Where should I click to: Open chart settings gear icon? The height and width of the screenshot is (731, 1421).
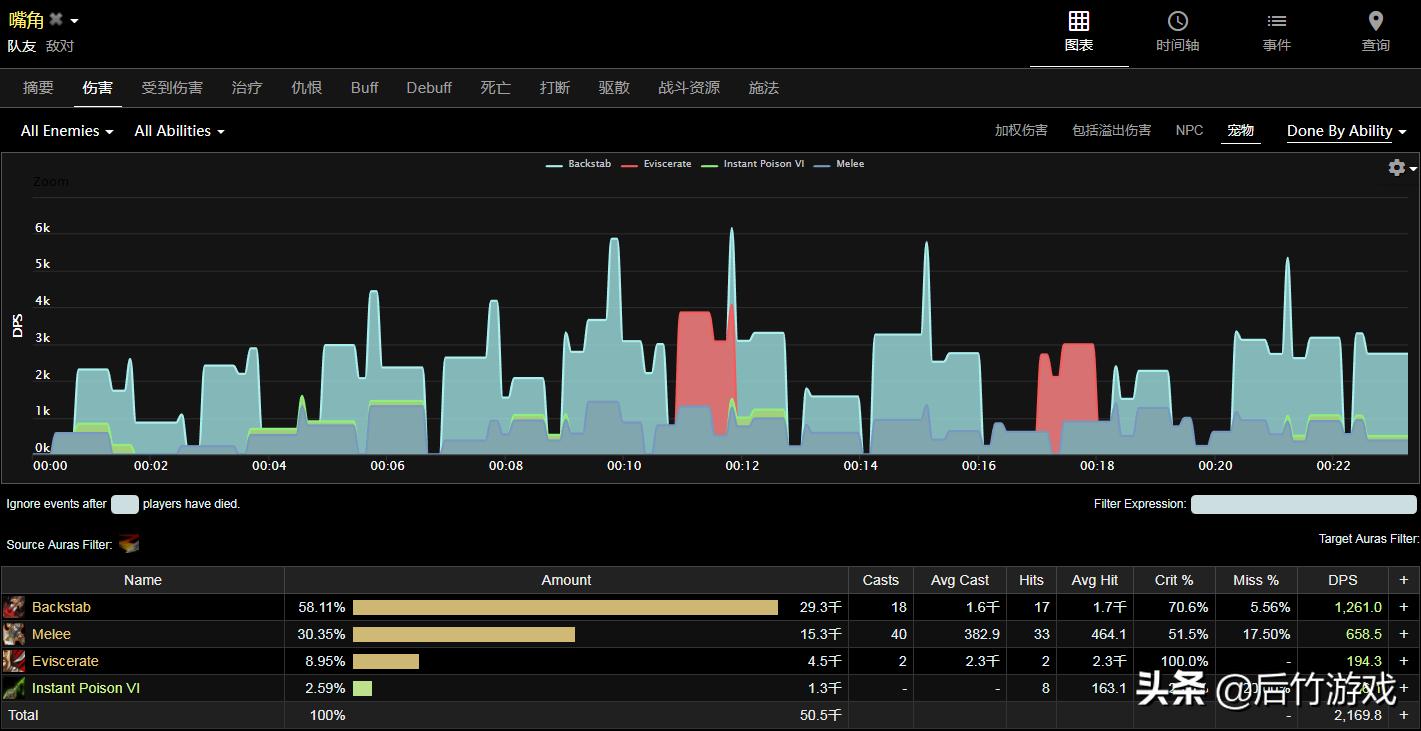(1397, 168)
